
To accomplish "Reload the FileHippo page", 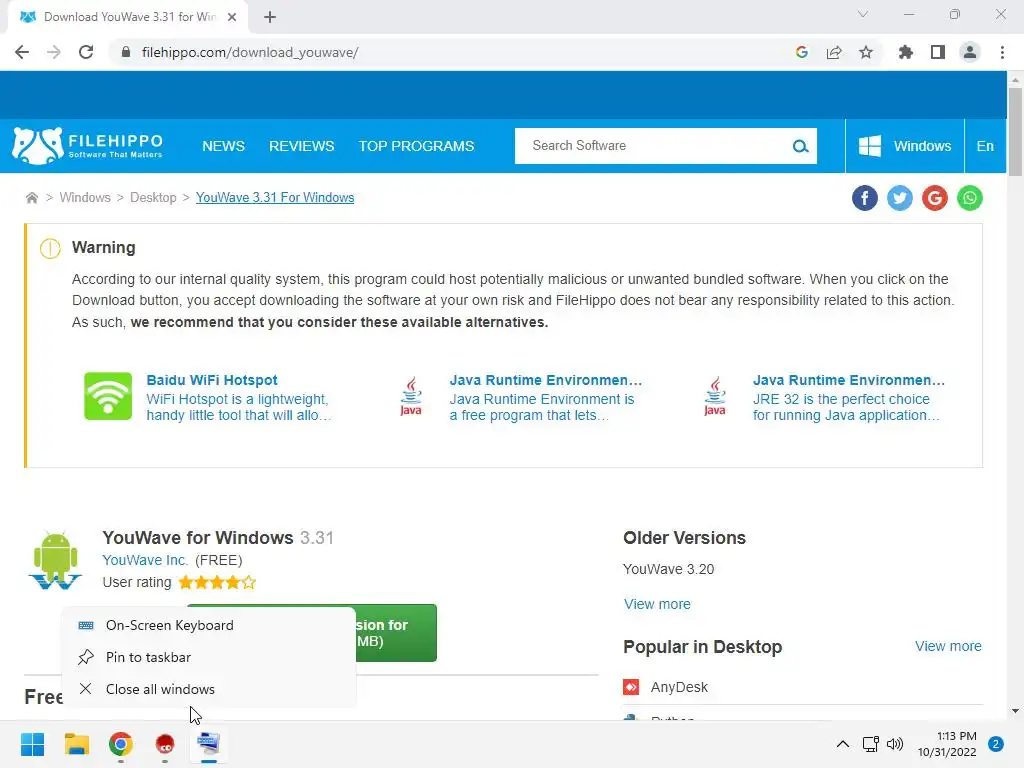I will 86,52.
